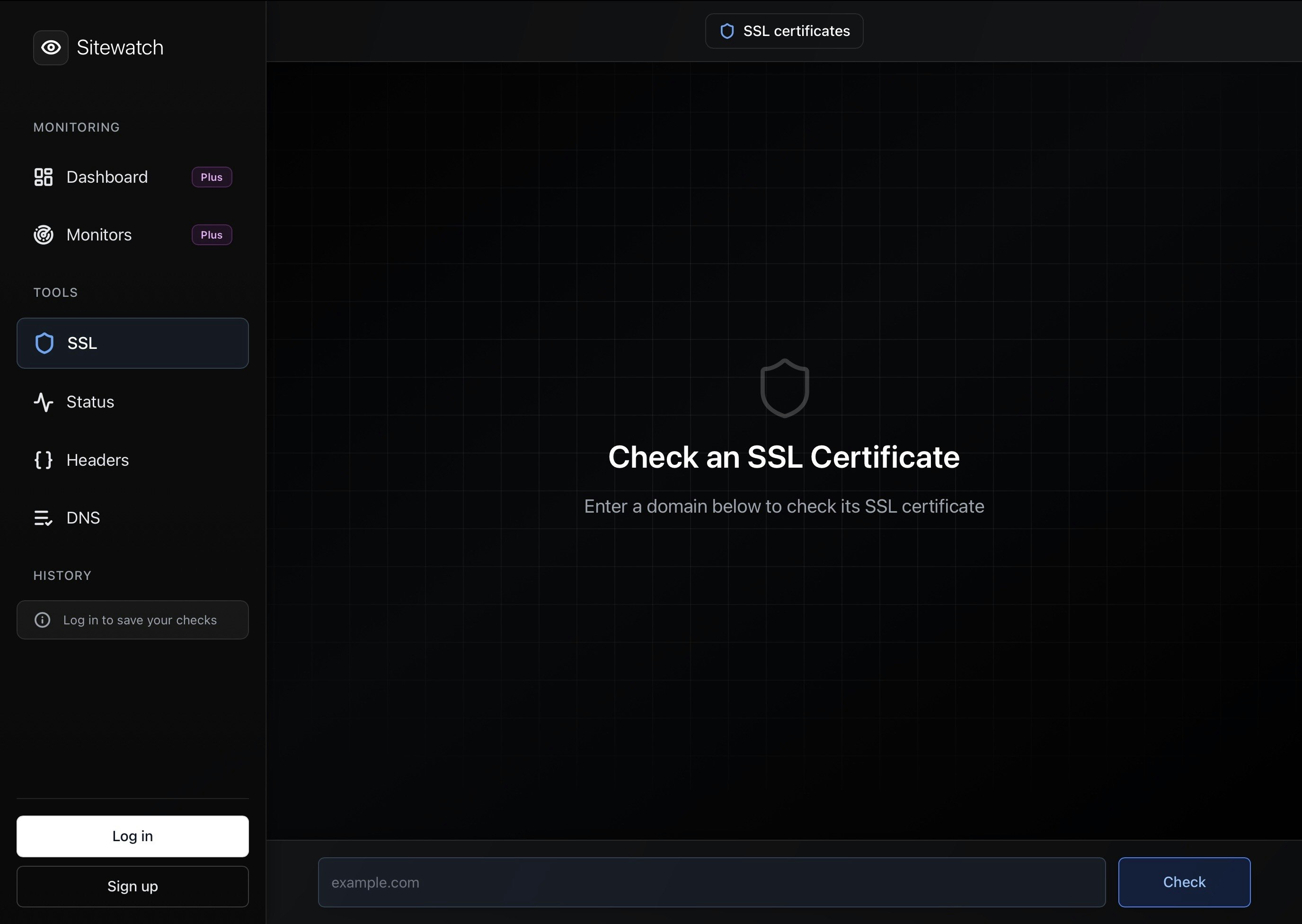Click the SSL shield icon in sidebar
This screenshot has width=1302, height=924.
(44, 343)
